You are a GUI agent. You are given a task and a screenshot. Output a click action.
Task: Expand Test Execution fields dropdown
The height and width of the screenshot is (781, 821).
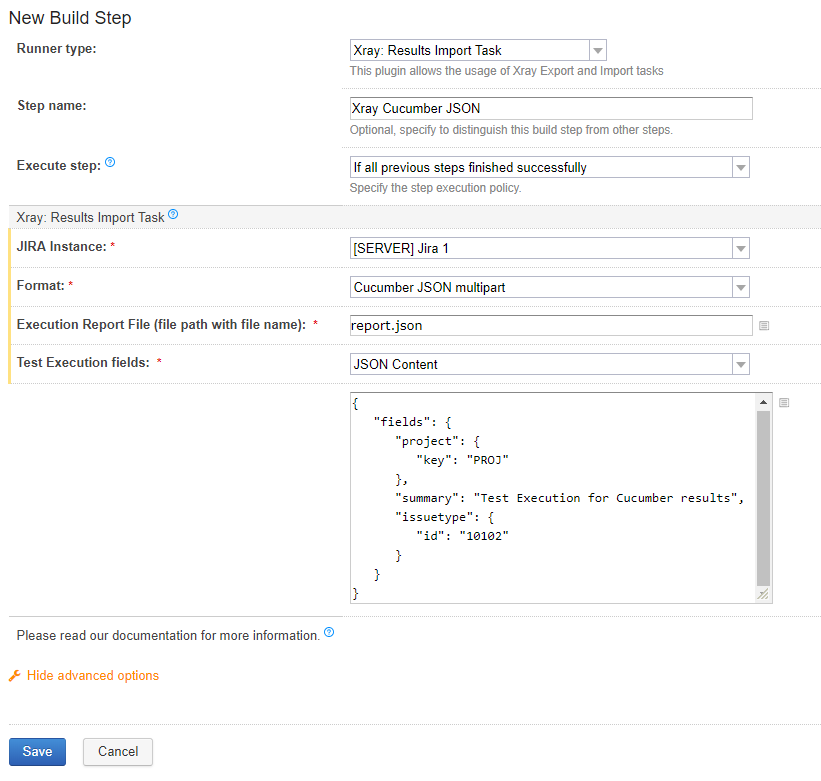coord(550,364)
